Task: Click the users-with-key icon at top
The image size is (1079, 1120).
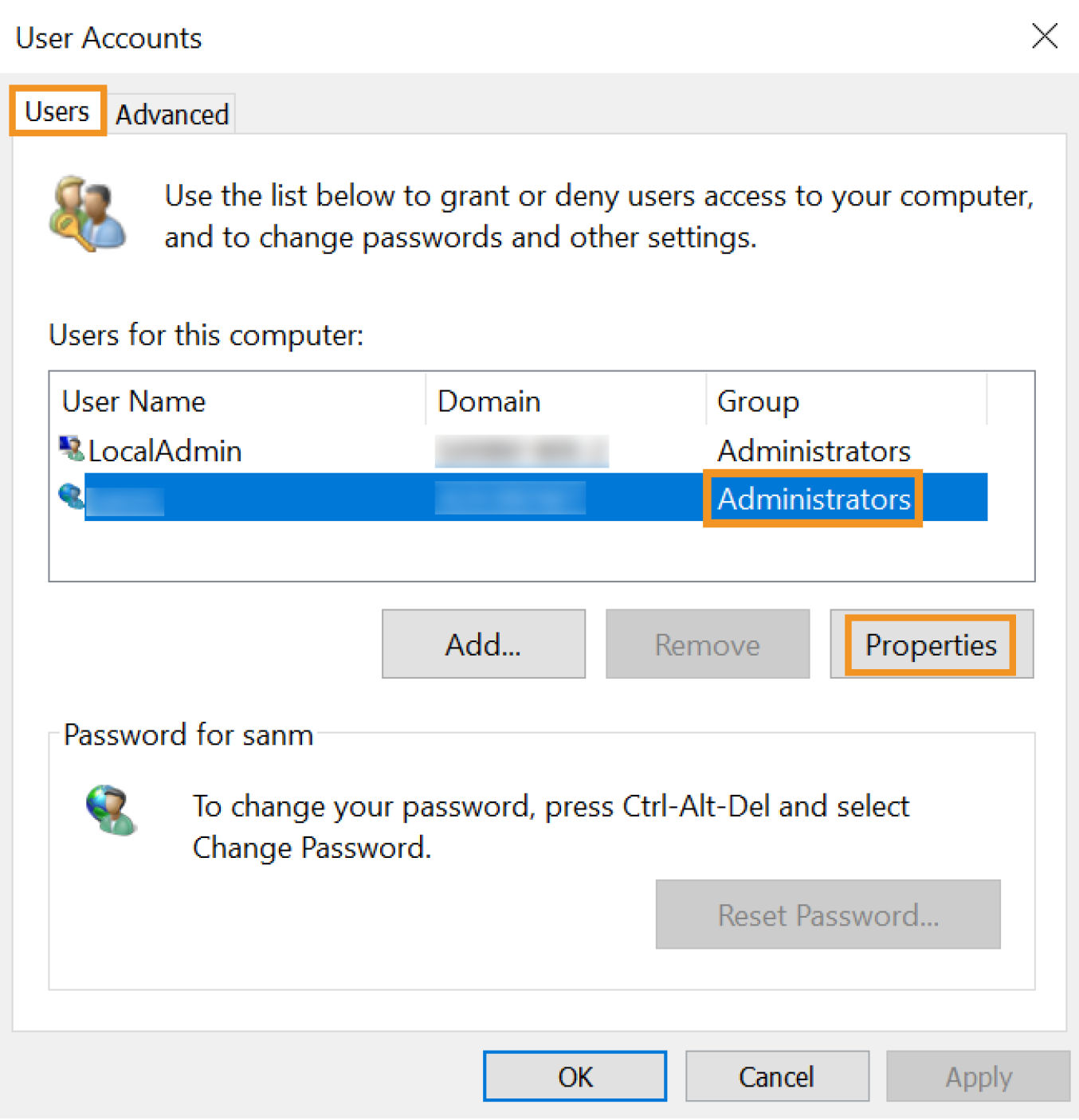Action: pos(87,214)
